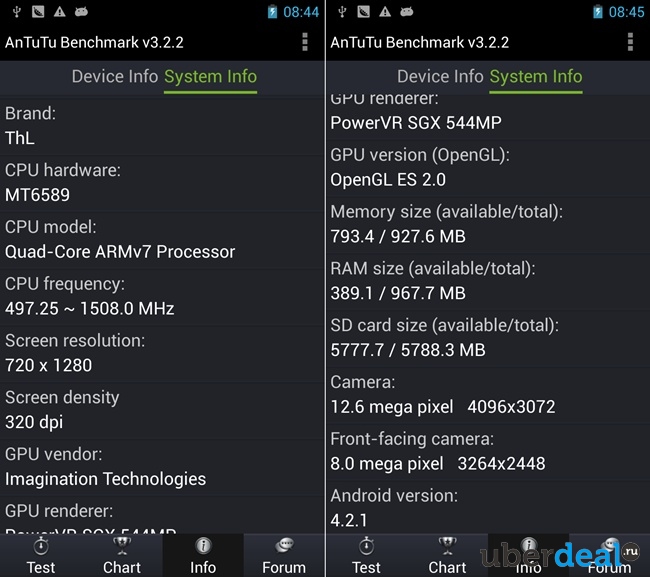Select System Info tab on right screen
Viewport: 650px width, 577px height.
pyautogui.click(x=536, y=78)
